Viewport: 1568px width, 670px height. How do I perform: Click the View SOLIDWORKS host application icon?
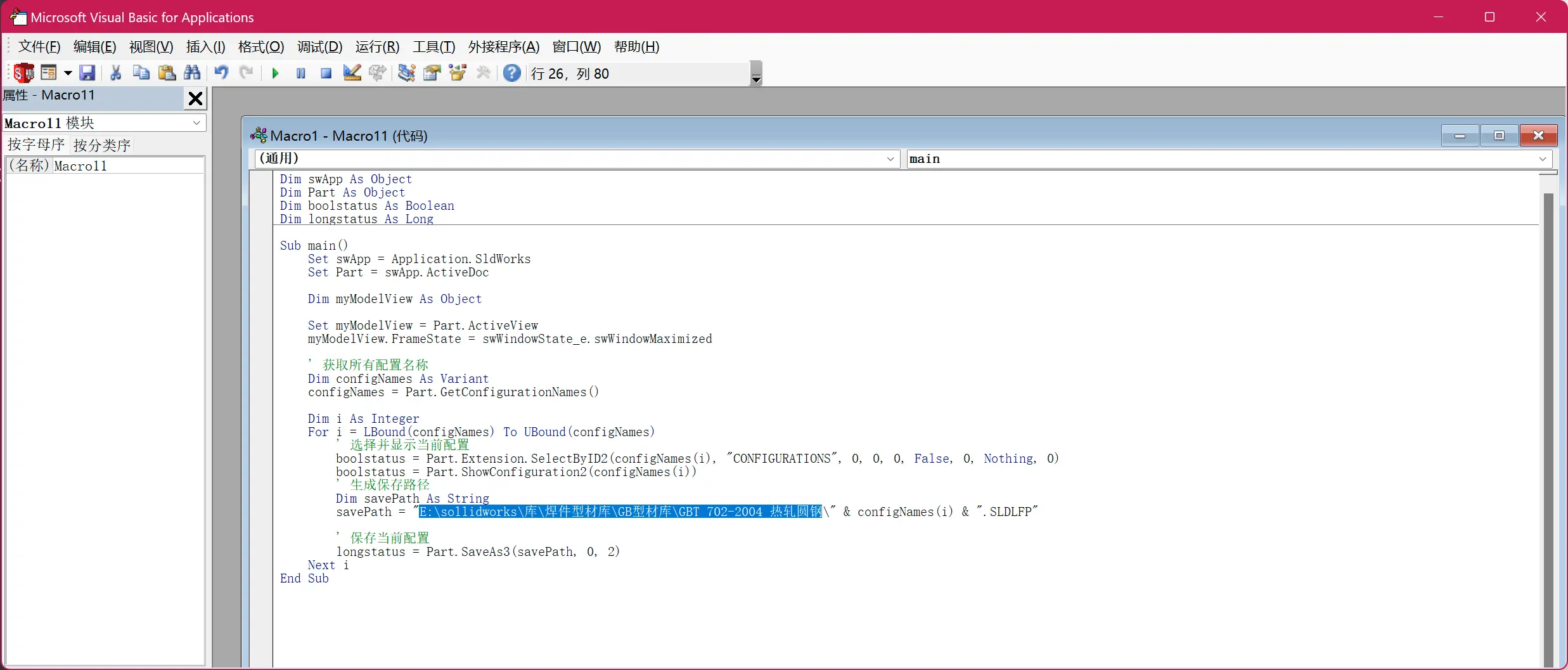pyautogui.click(x=24, y=74)
